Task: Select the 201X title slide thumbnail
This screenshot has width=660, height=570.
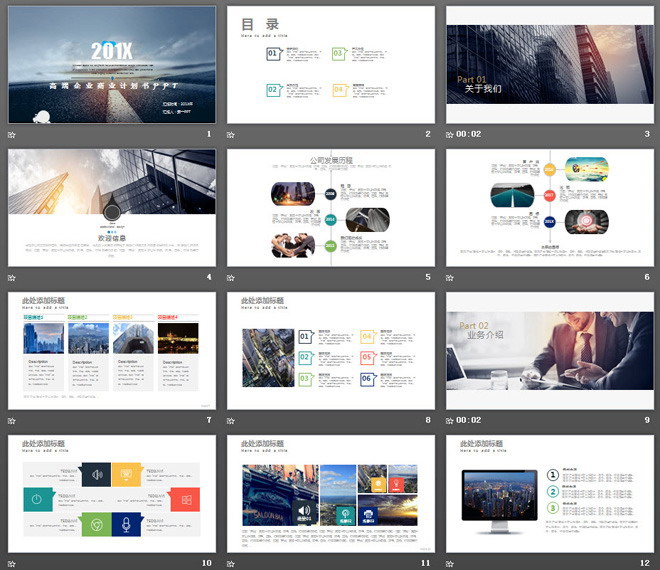Action: [x=112, y=64]
